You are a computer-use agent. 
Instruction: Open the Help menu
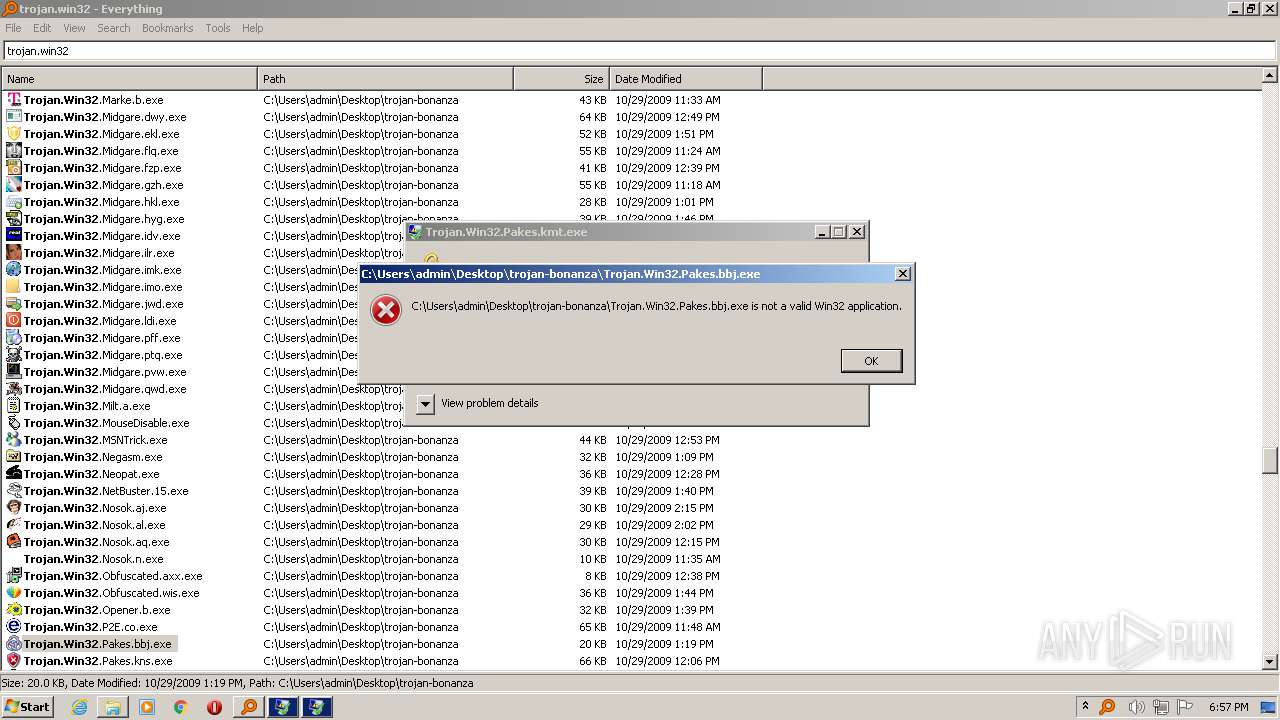click(x=253, y=28)
